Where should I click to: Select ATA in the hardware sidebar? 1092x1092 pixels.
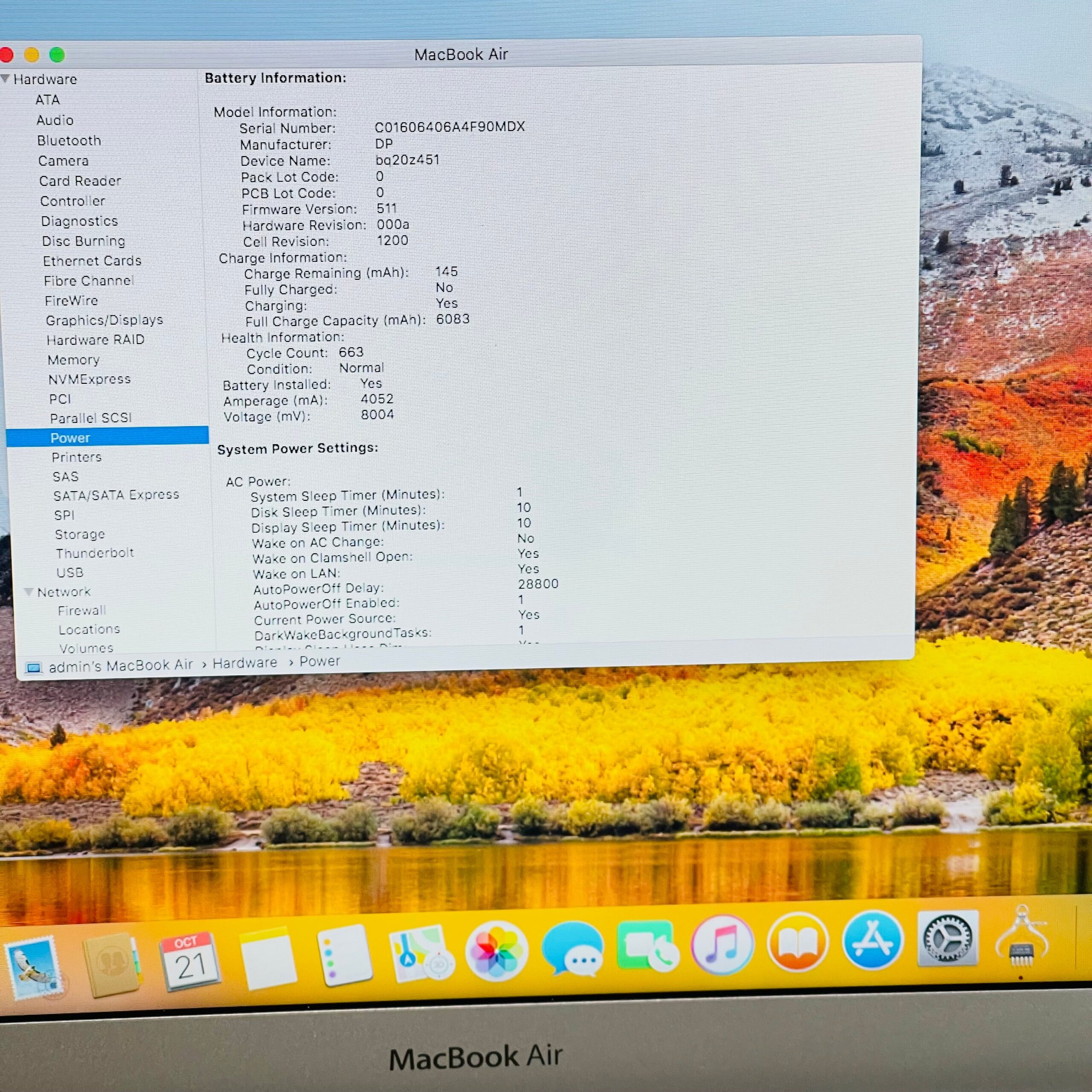[47, 100]
